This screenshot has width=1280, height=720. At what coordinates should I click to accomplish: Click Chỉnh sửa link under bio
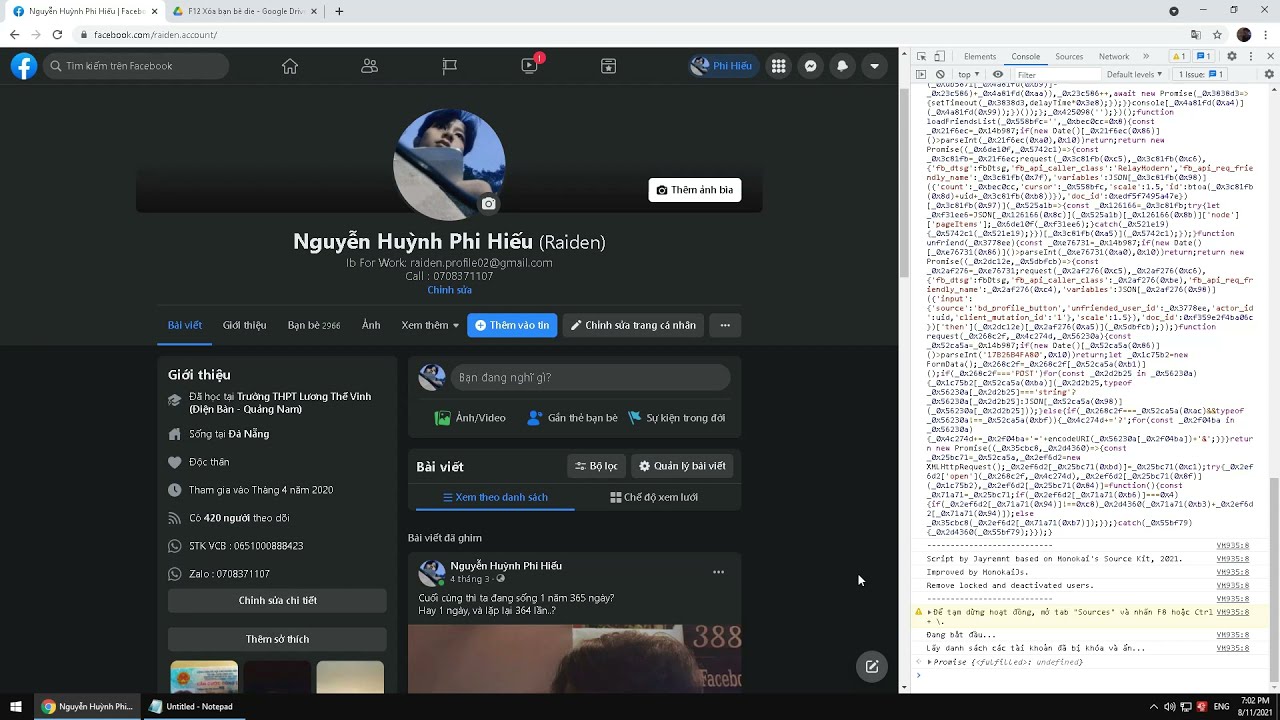pos(449,290)
